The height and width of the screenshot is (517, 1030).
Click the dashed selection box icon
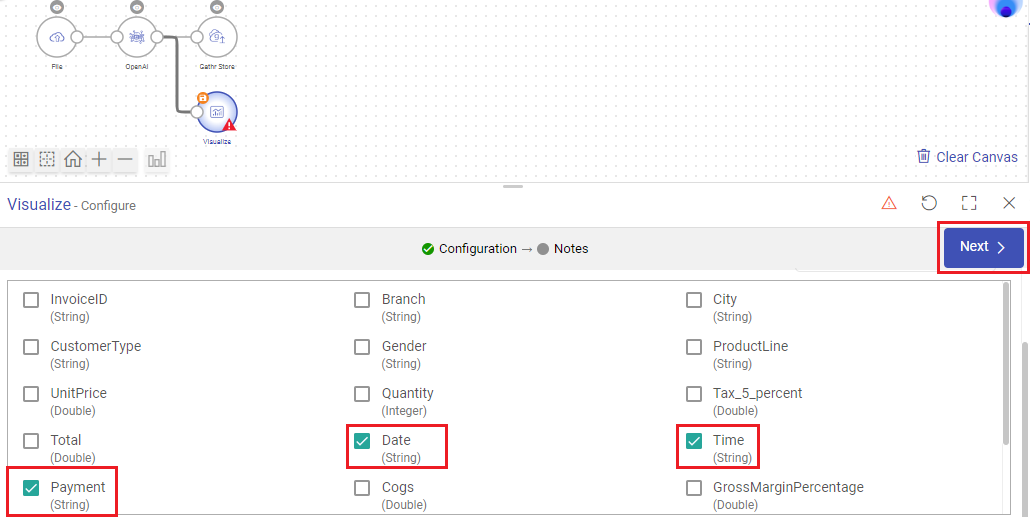[47, 159]
